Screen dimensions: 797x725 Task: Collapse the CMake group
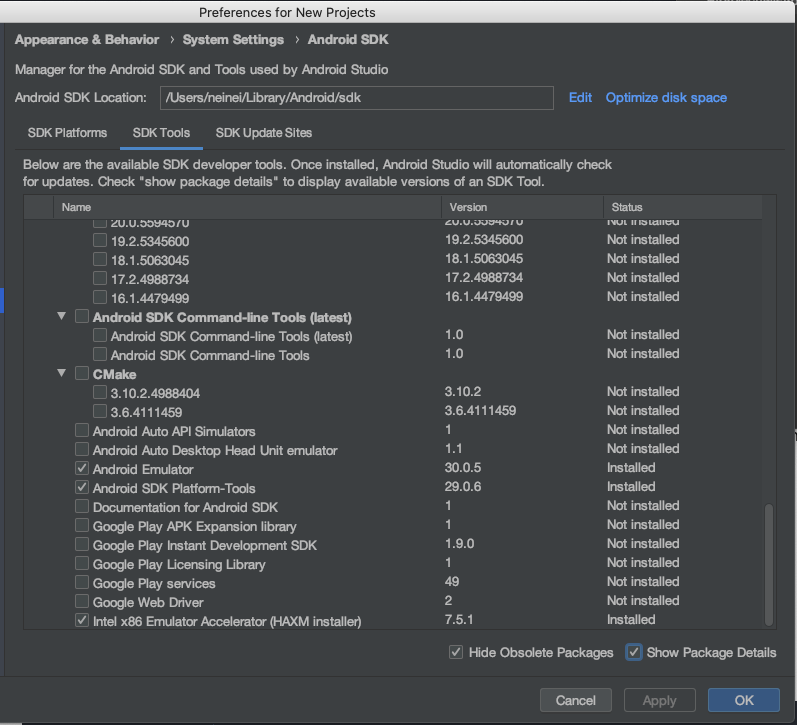click(62, 373)
